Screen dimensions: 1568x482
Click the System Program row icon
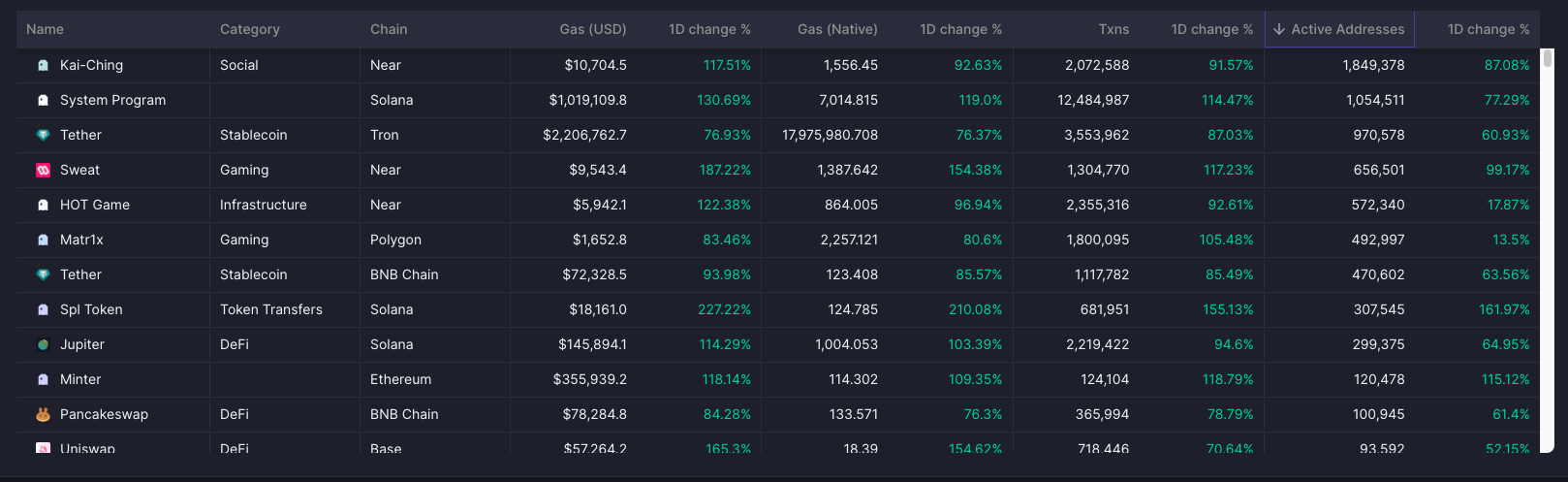pos(43,100)
